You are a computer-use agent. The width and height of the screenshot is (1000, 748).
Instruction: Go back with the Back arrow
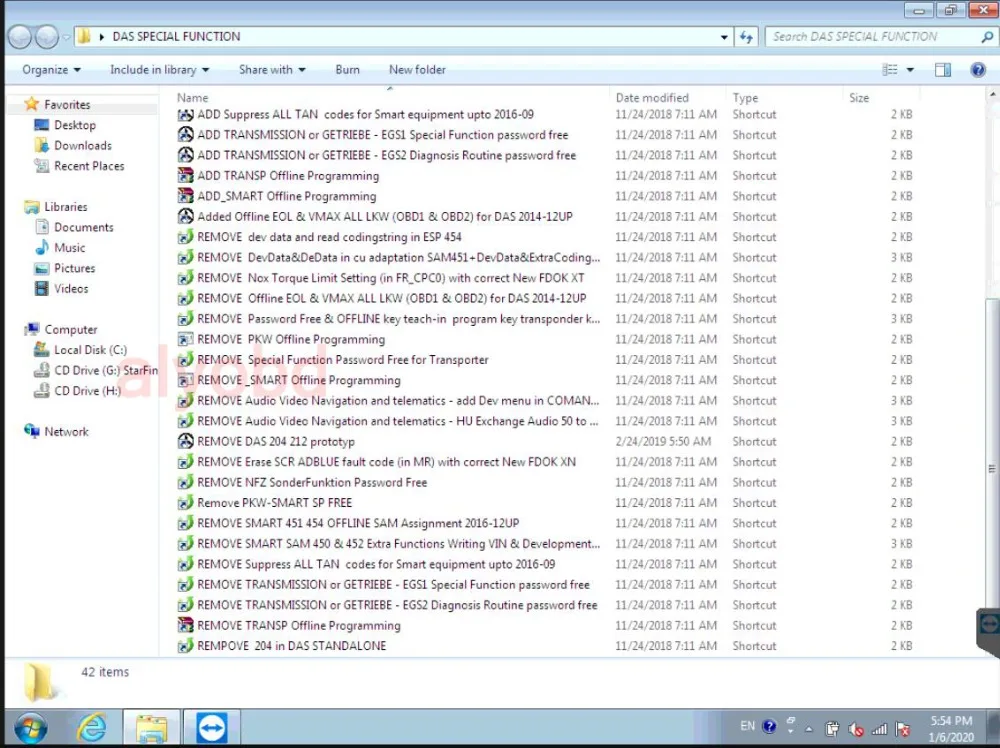point(20,37)
